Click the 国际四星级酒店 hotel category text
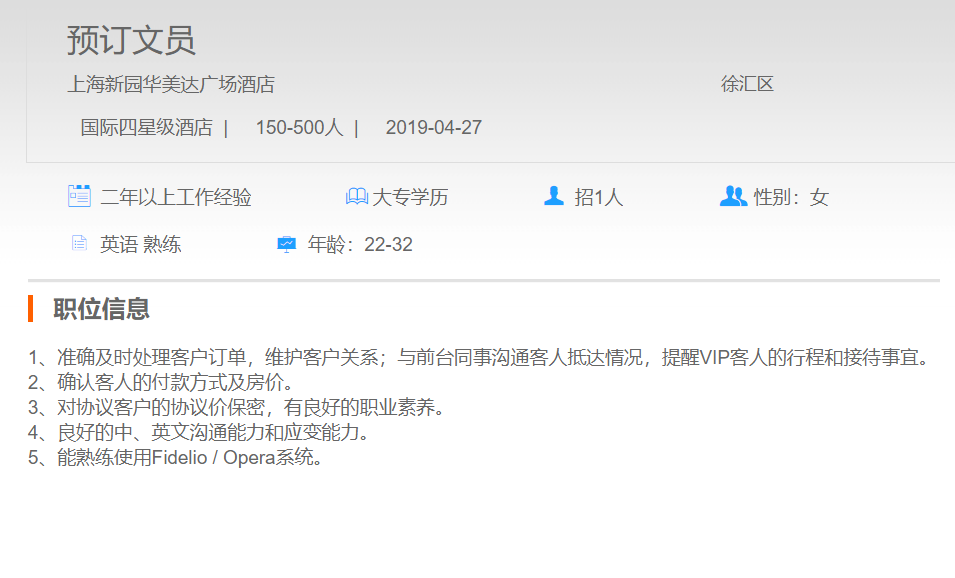This screenshot has width=955, height=578. [x=146, y=128]
